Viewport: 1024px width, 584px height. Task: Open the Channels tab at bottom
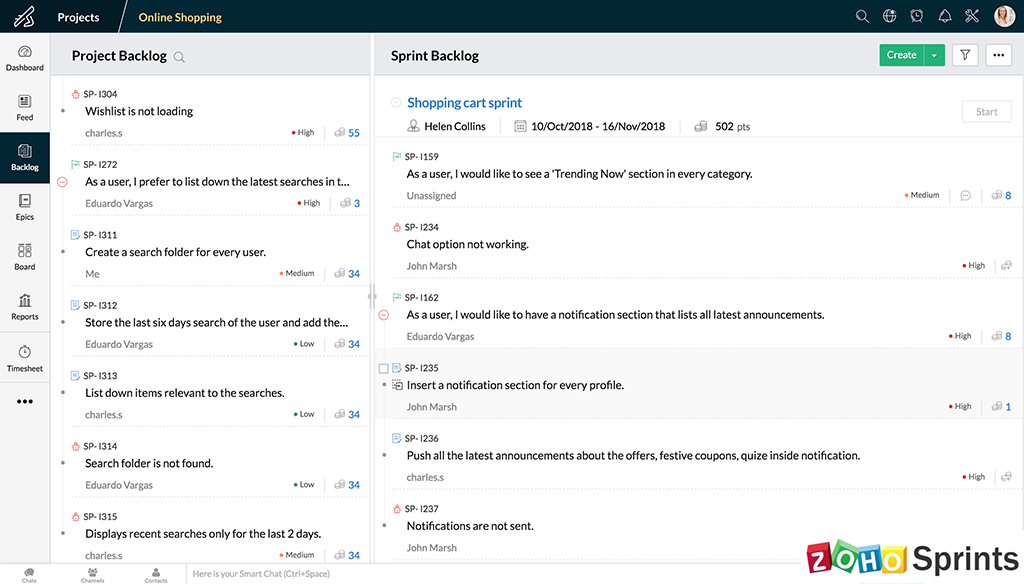[92, 574]
